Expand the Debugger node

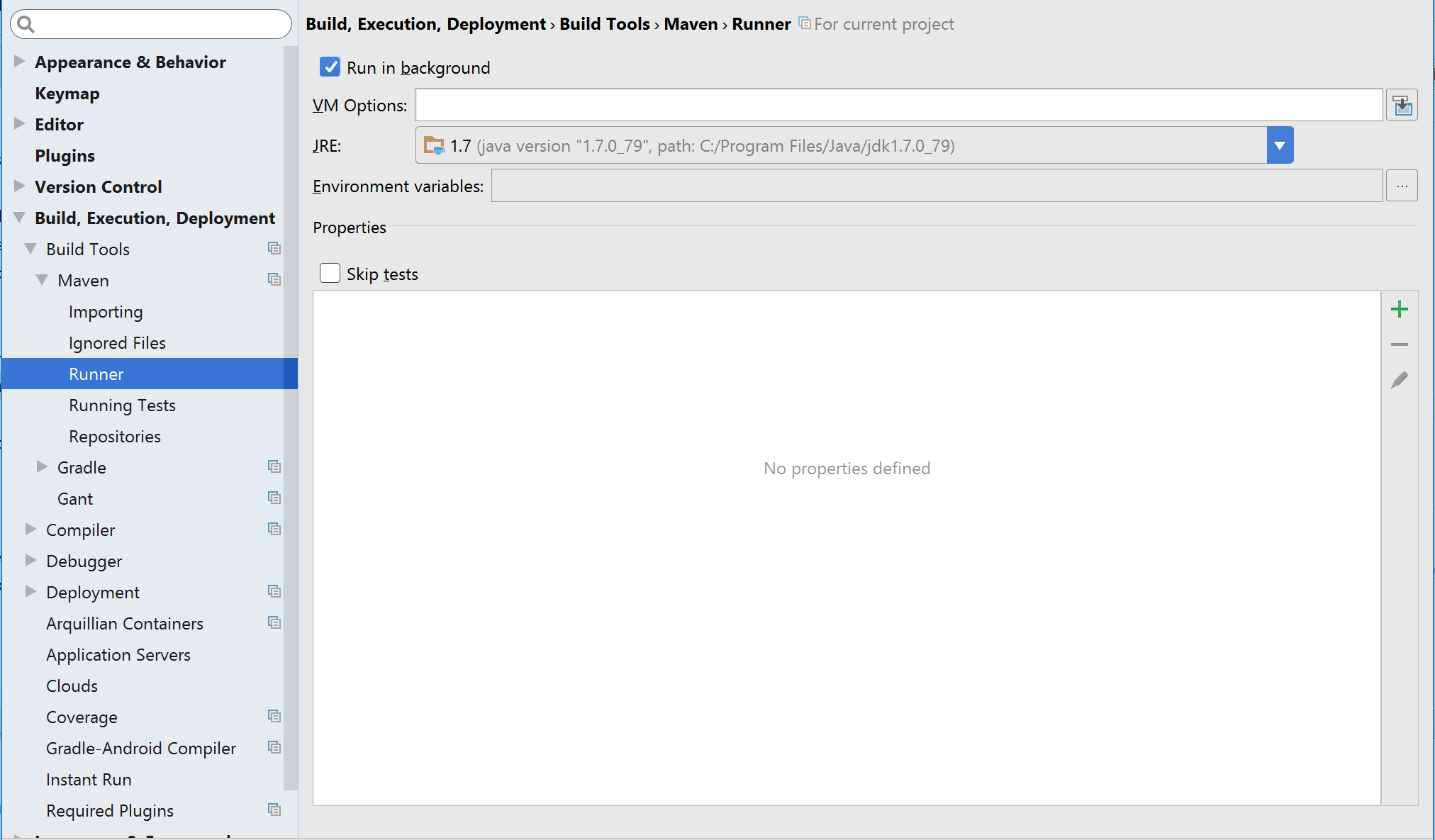tap(30, 561)
